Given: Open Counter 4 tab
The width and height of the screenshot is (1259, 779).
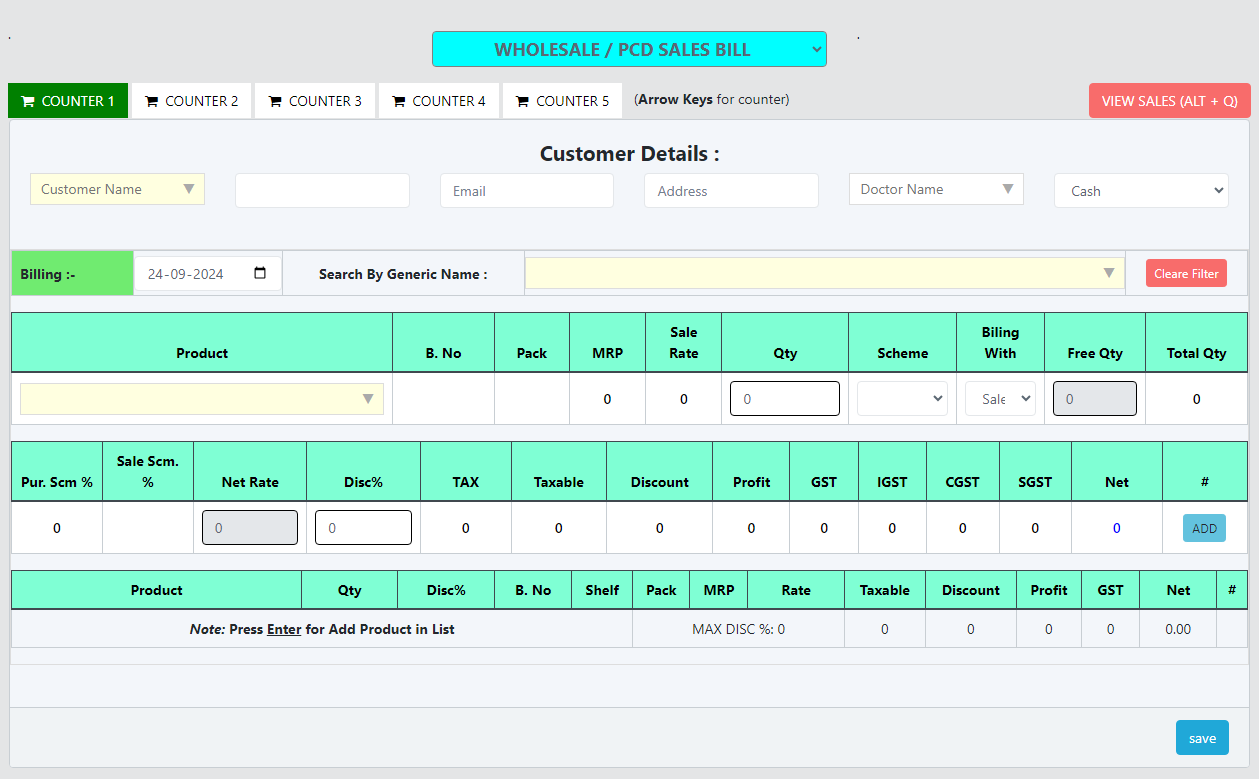Looking at the screenshot, I should [x=438, y=101].
